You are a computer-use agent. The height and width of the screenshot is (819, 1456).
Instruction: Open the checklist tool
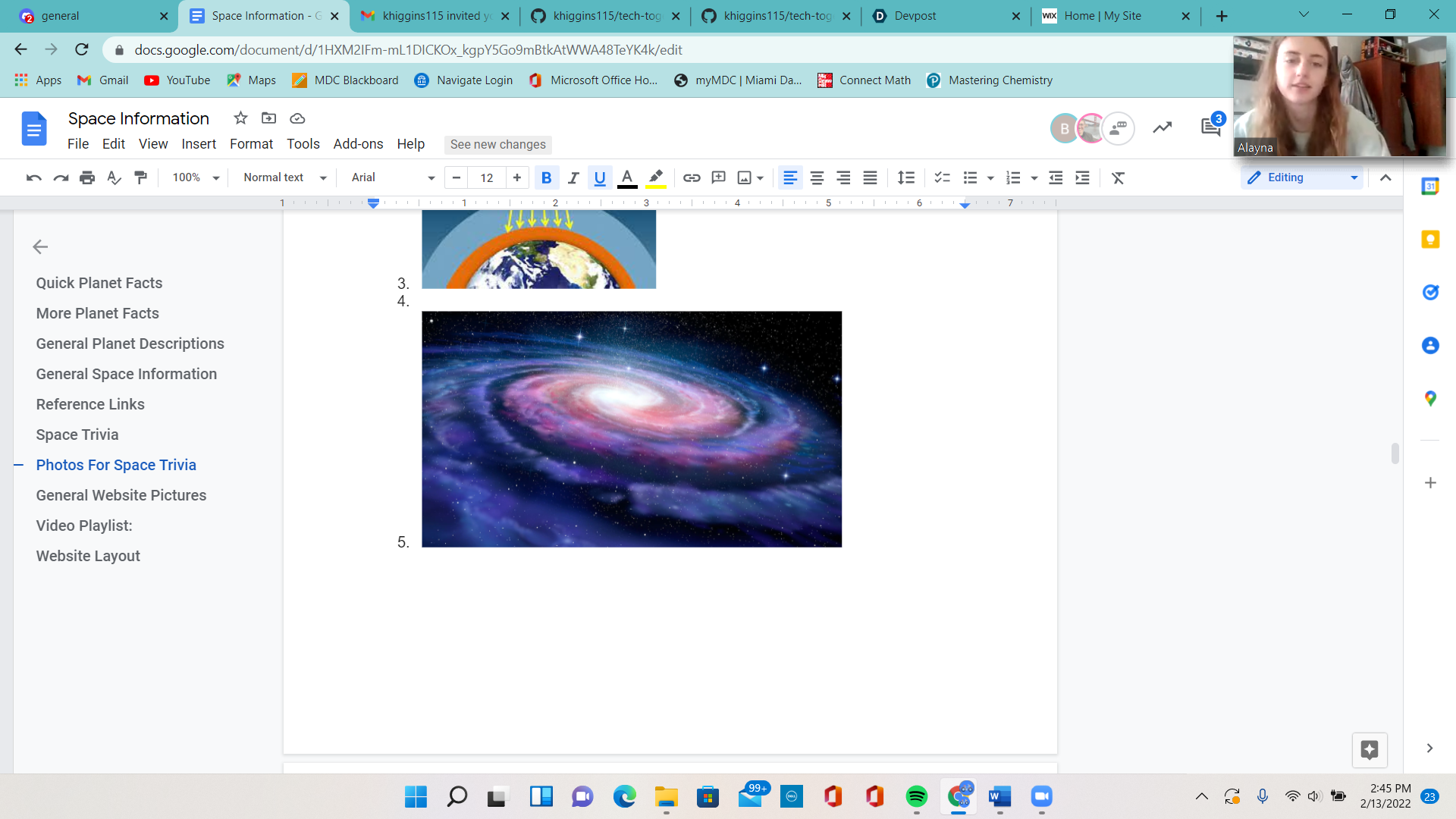[942, 177]
